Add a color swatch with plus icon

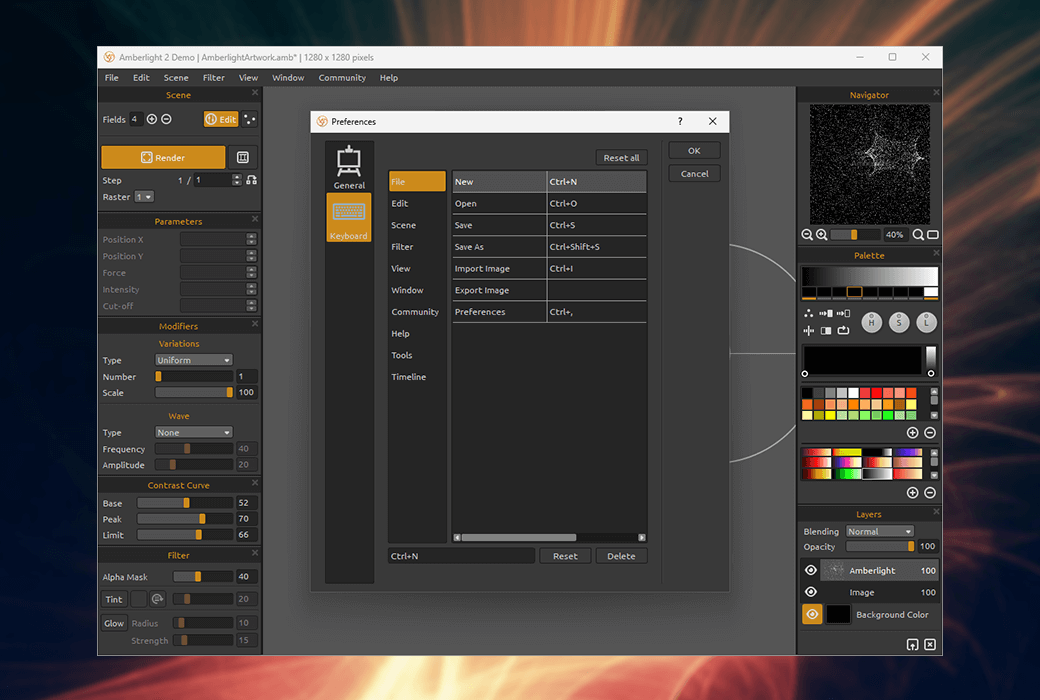(x=913, y=433)
